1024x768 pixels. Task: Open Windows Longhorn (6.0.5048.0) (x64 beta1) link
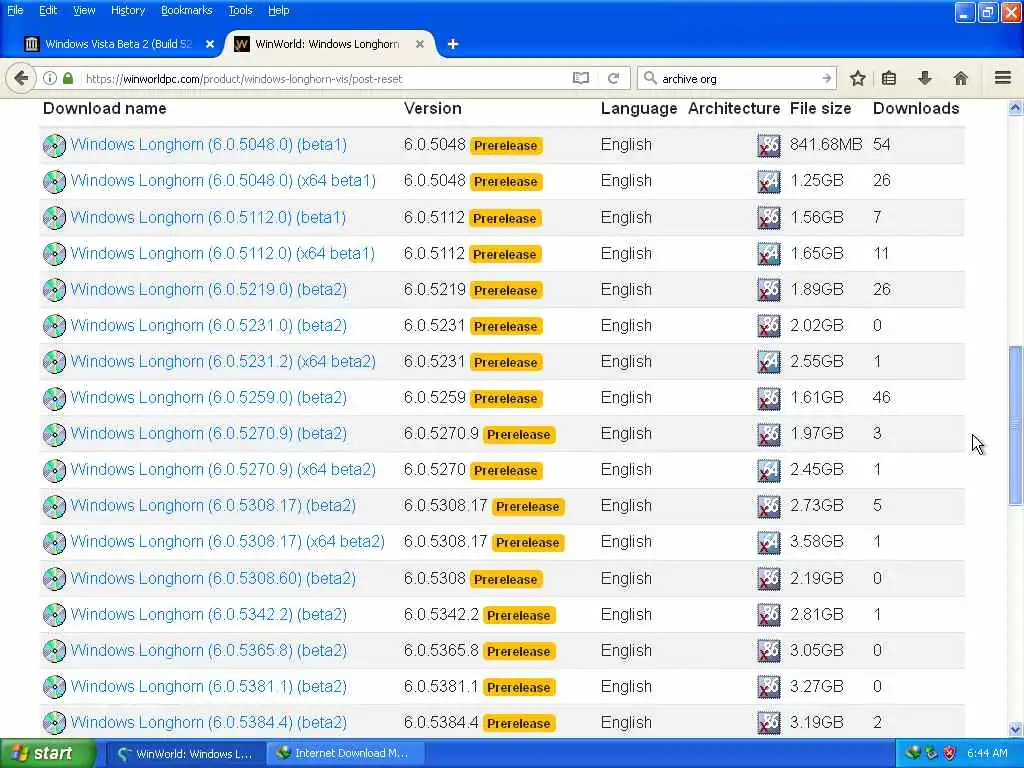coord(223,181)
